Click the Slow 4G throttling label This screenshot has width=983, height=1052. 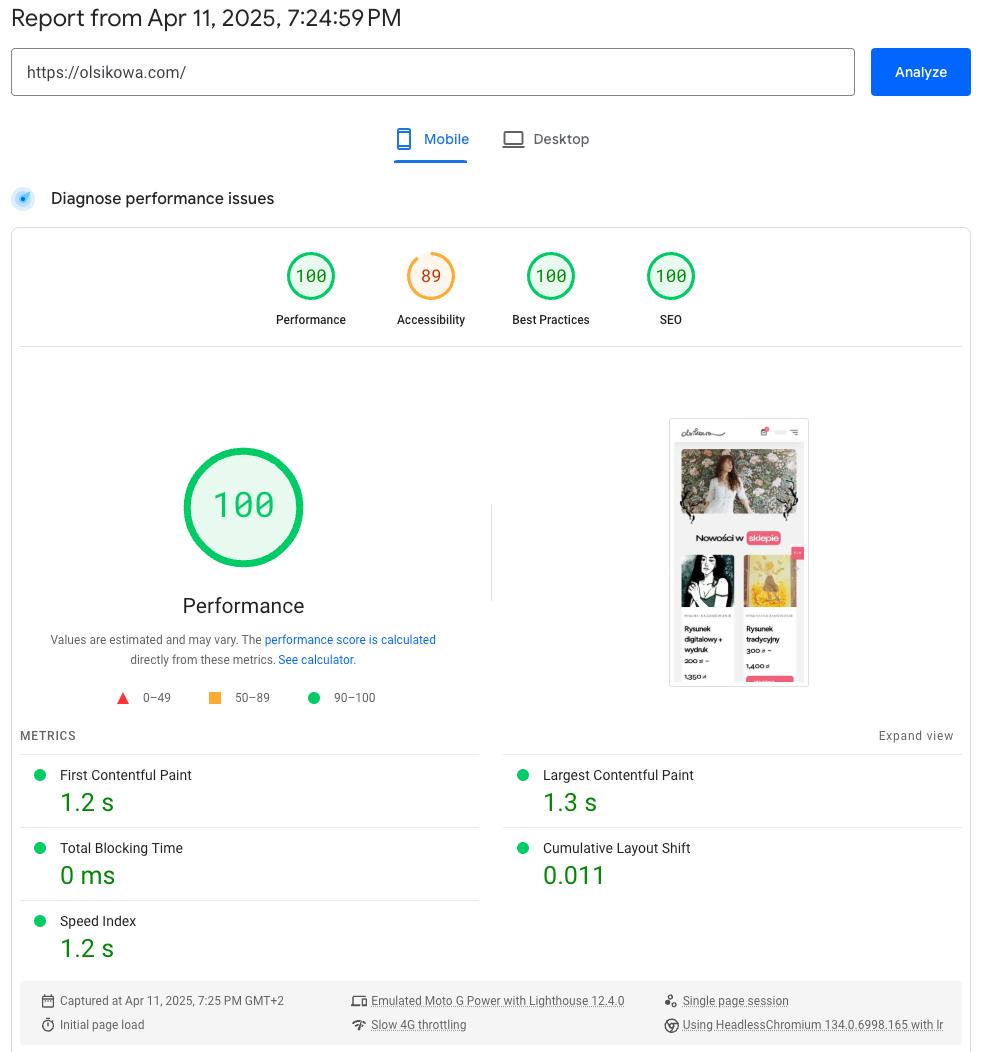(418, 1025)
